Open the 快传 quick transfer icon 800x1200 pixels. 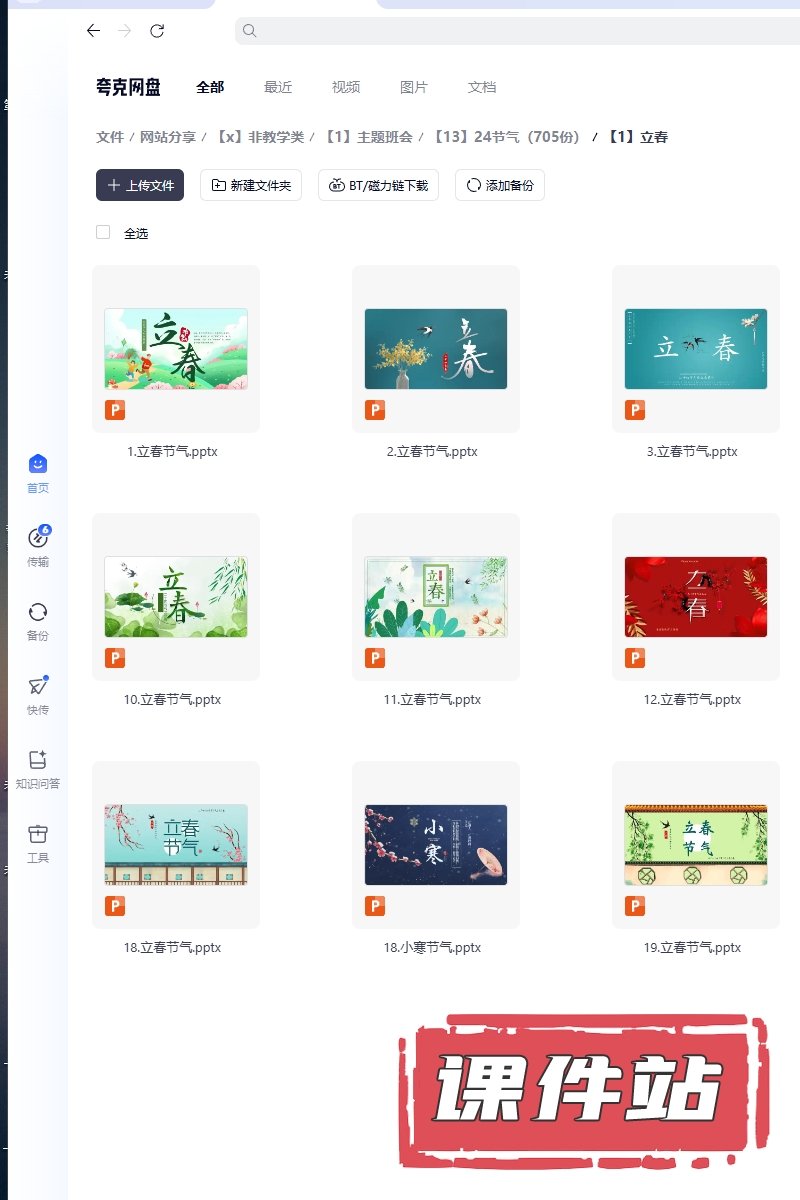38,687
